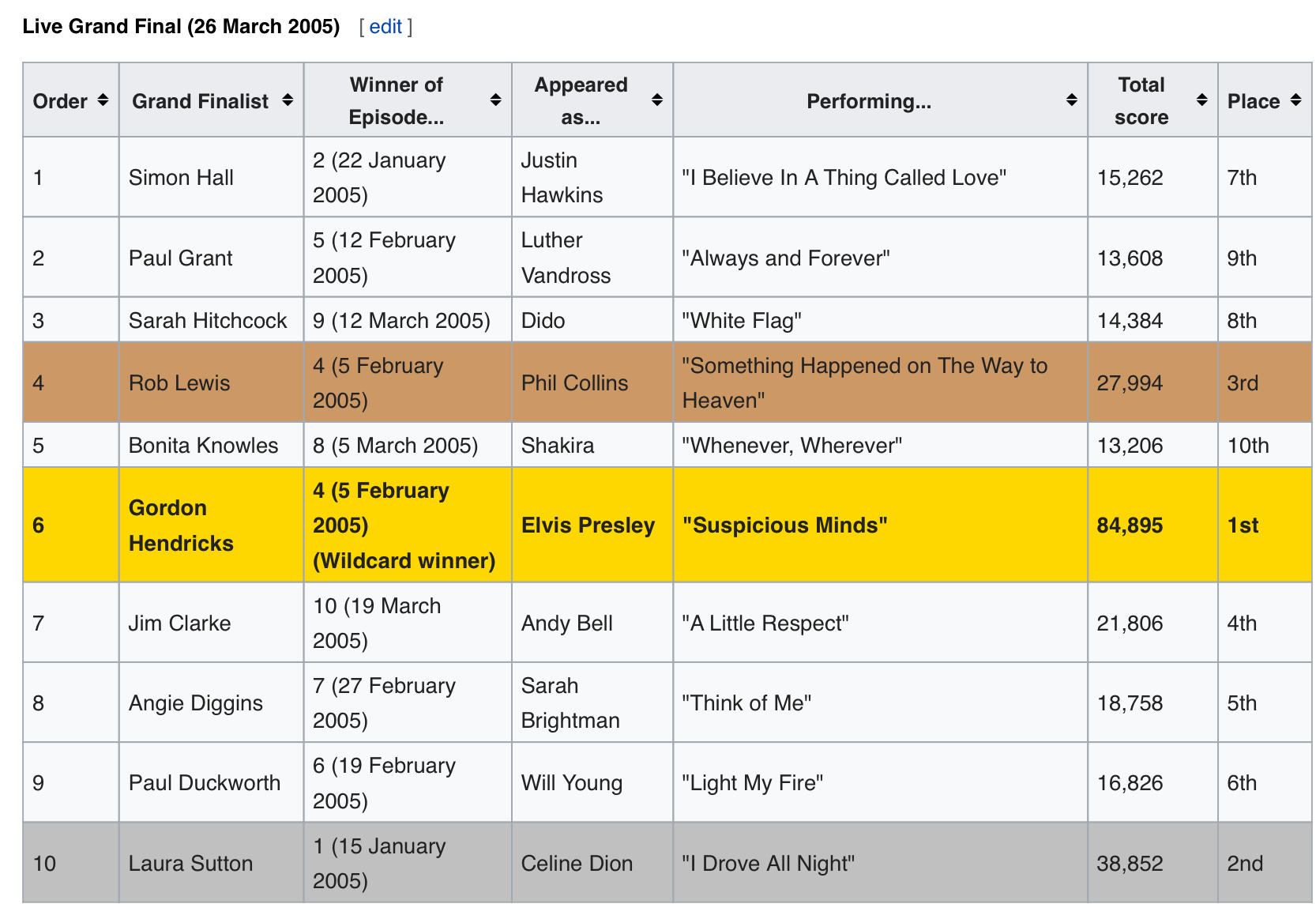Image resolution: width=1316 pixels, height=919 pixels.
Task: Select the Paul Grant cell
Action: pyautogui.click(x=211, y=258)
